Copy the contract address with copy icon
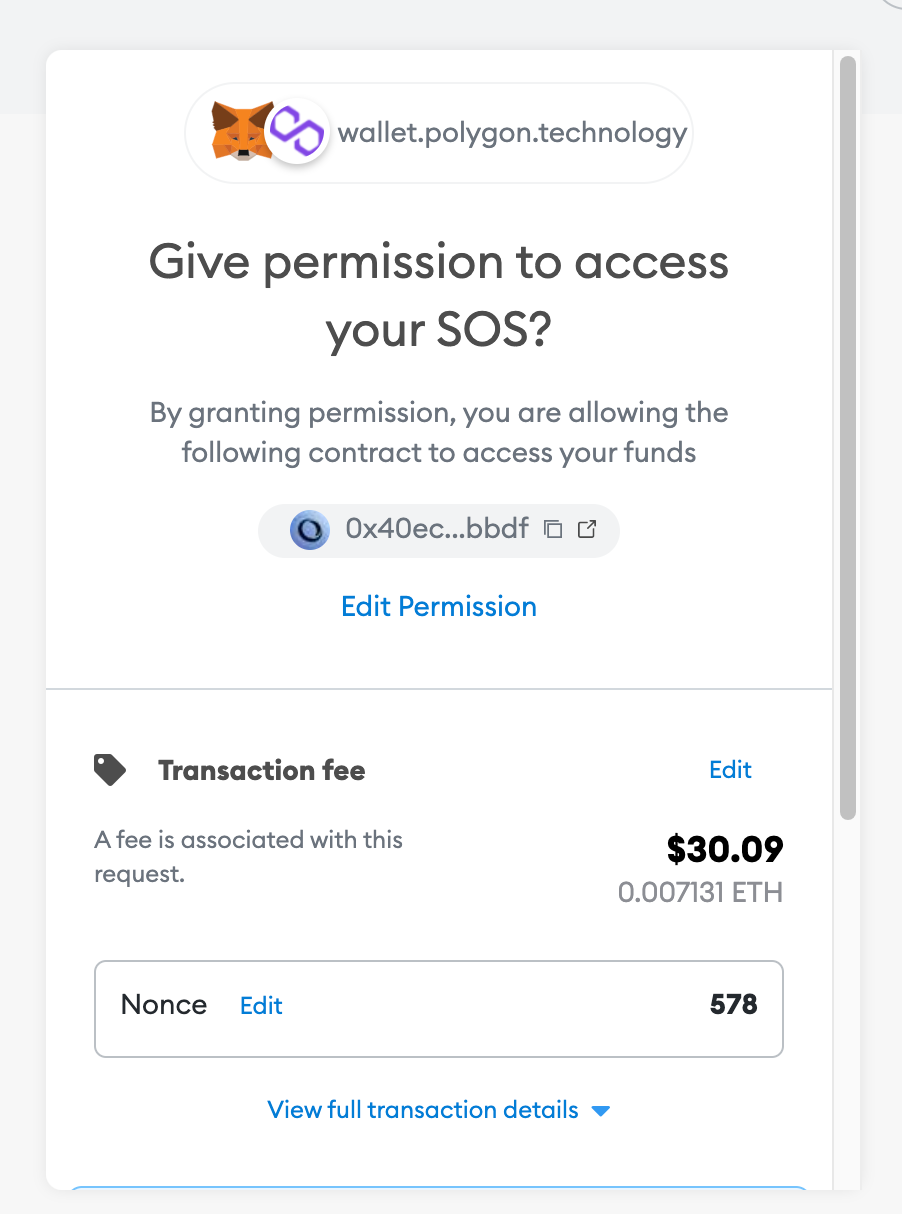 tap(553, 529)
